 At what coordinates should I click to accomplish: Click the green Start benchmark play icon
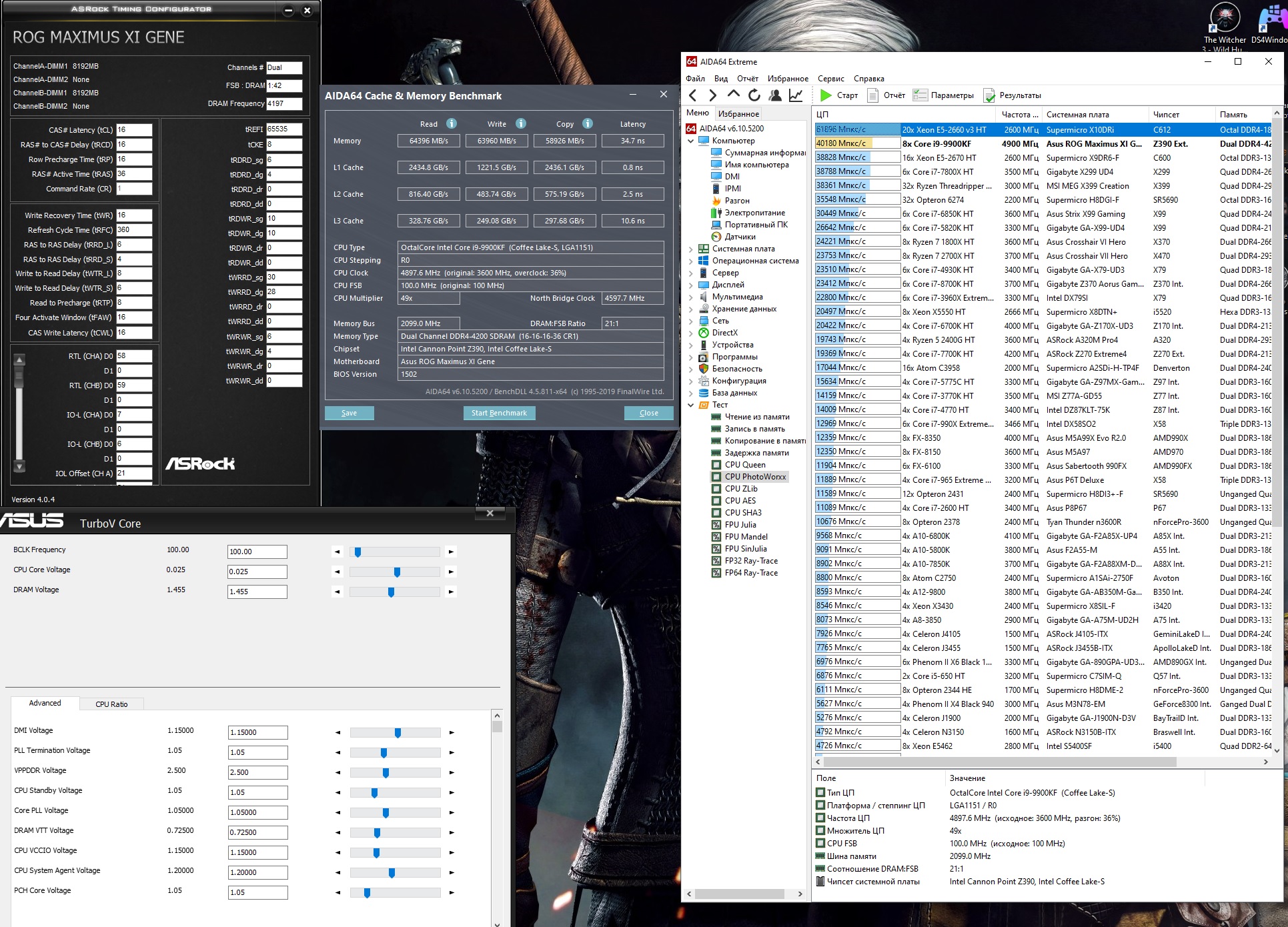826,95
